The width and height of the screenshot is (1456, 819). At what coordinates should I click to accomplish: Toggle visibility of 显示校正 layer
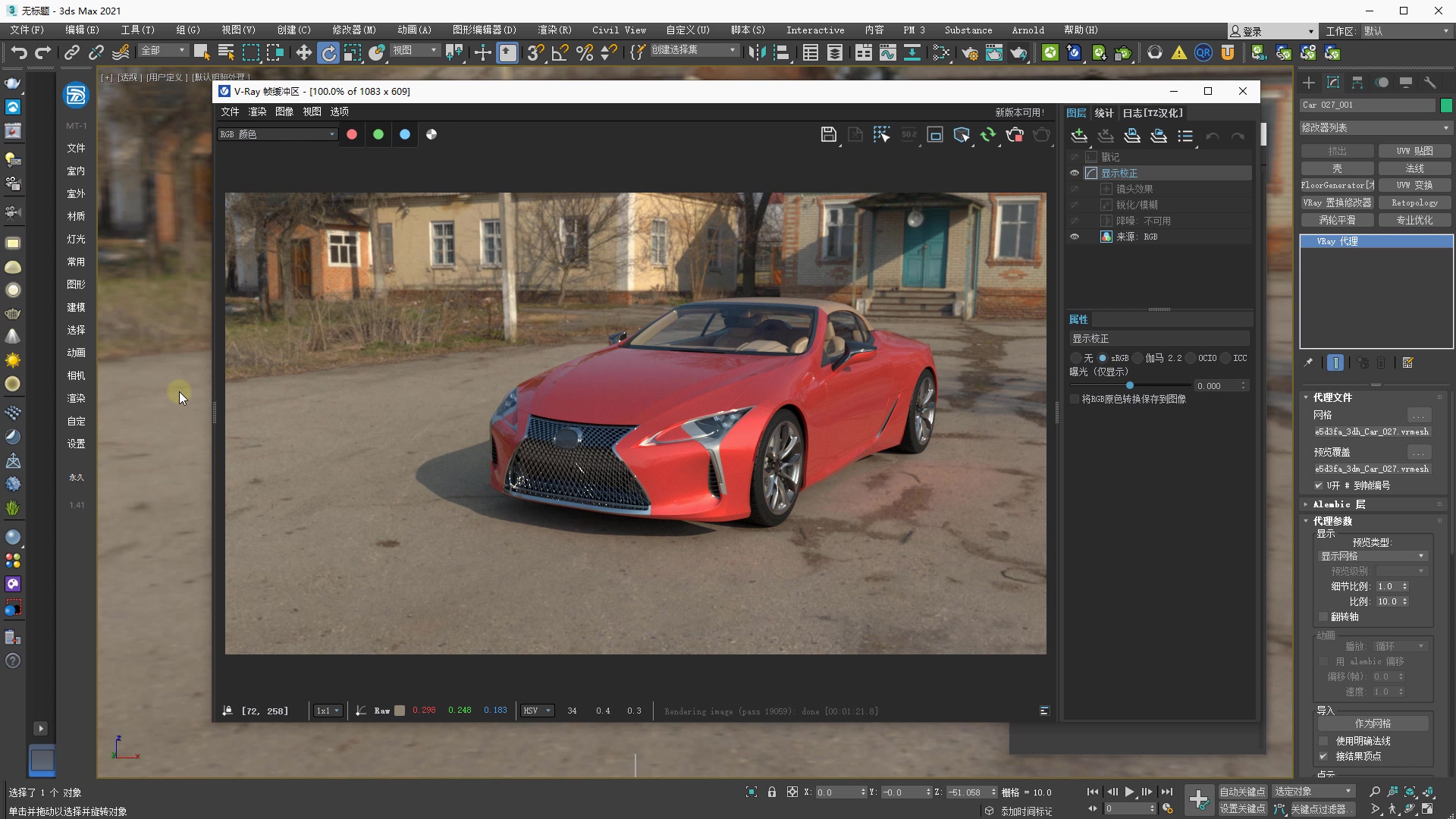(1075, 173)
